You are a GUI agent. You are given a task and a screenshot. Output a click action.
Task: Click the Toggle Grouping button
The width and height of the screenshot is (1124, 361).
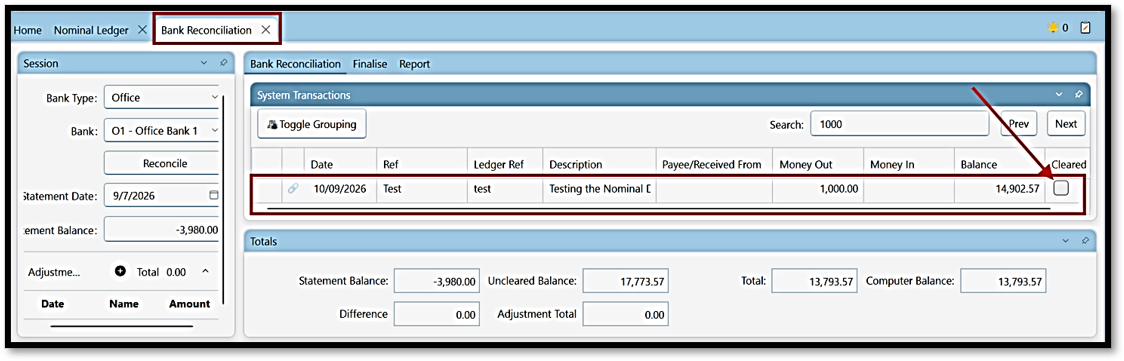pyautogui.click(x=312, y=124)
